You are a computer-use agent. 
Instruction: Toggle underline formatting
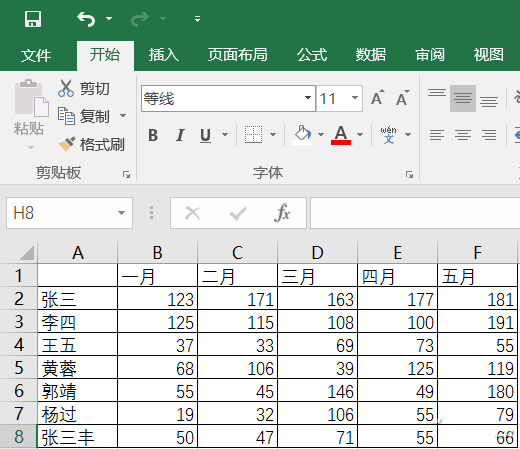point(206,135)
